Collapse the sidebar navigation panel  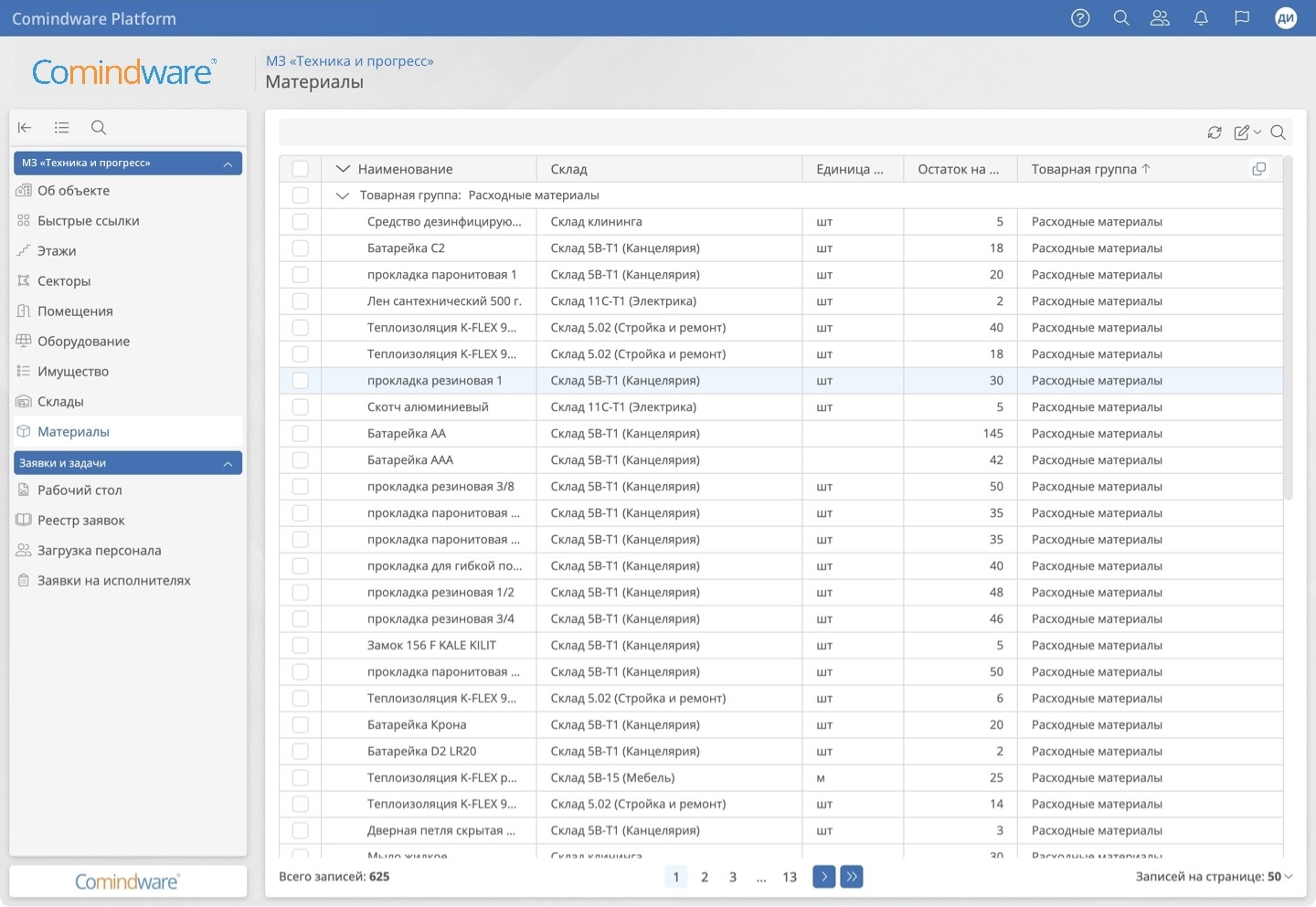(26, 128)
